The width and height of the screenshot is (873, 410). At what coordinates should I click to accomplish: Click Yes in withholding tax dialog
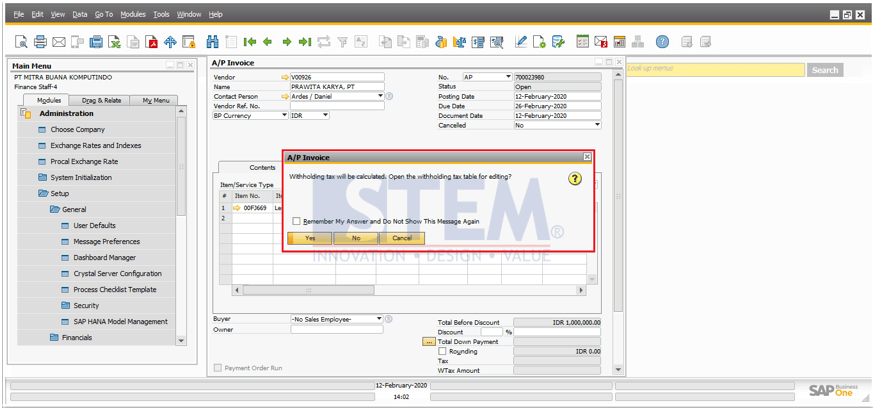point(310,238)
